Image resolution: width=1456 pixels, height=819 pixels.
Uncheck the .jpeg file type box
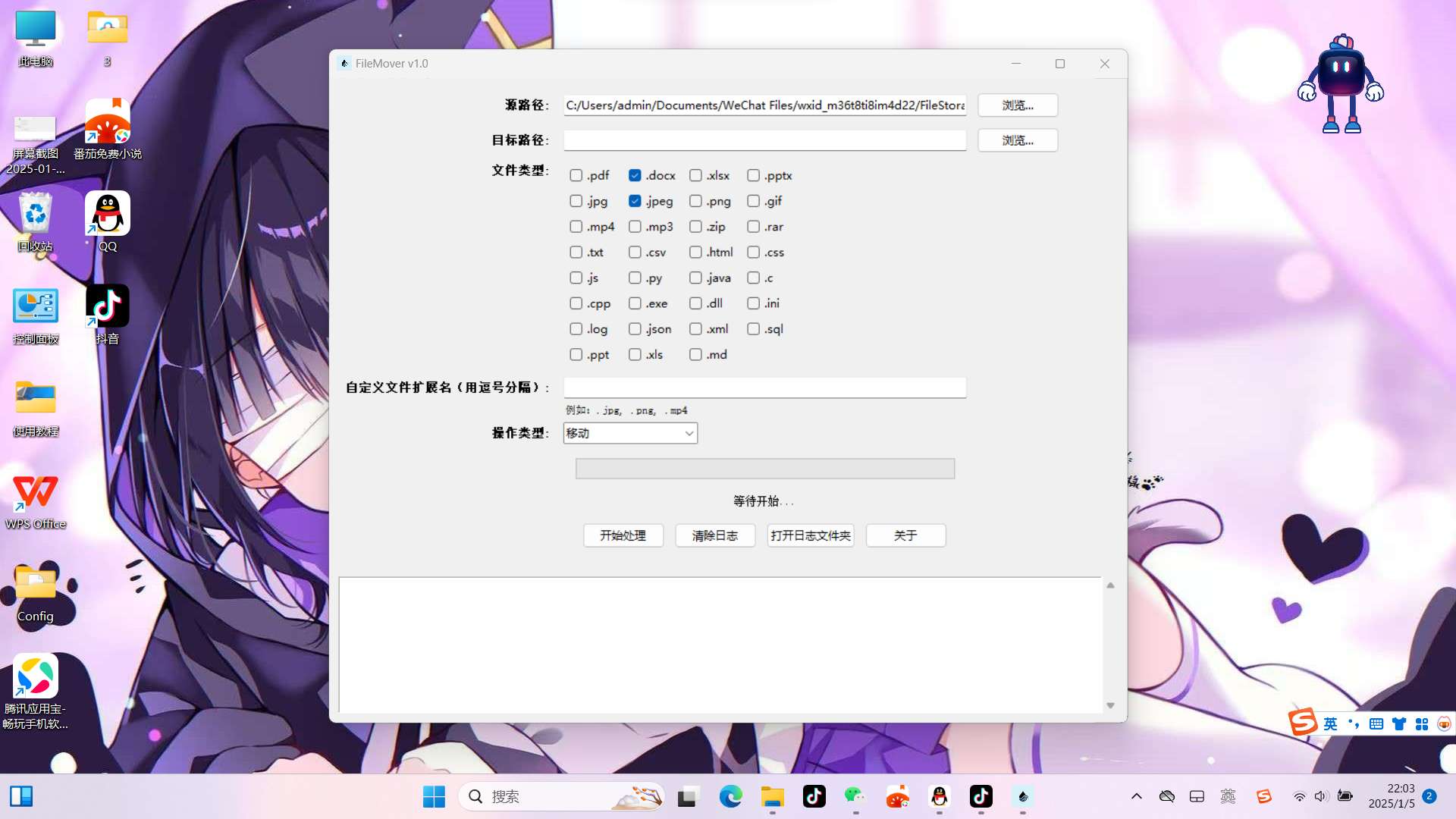coord(635,201)
